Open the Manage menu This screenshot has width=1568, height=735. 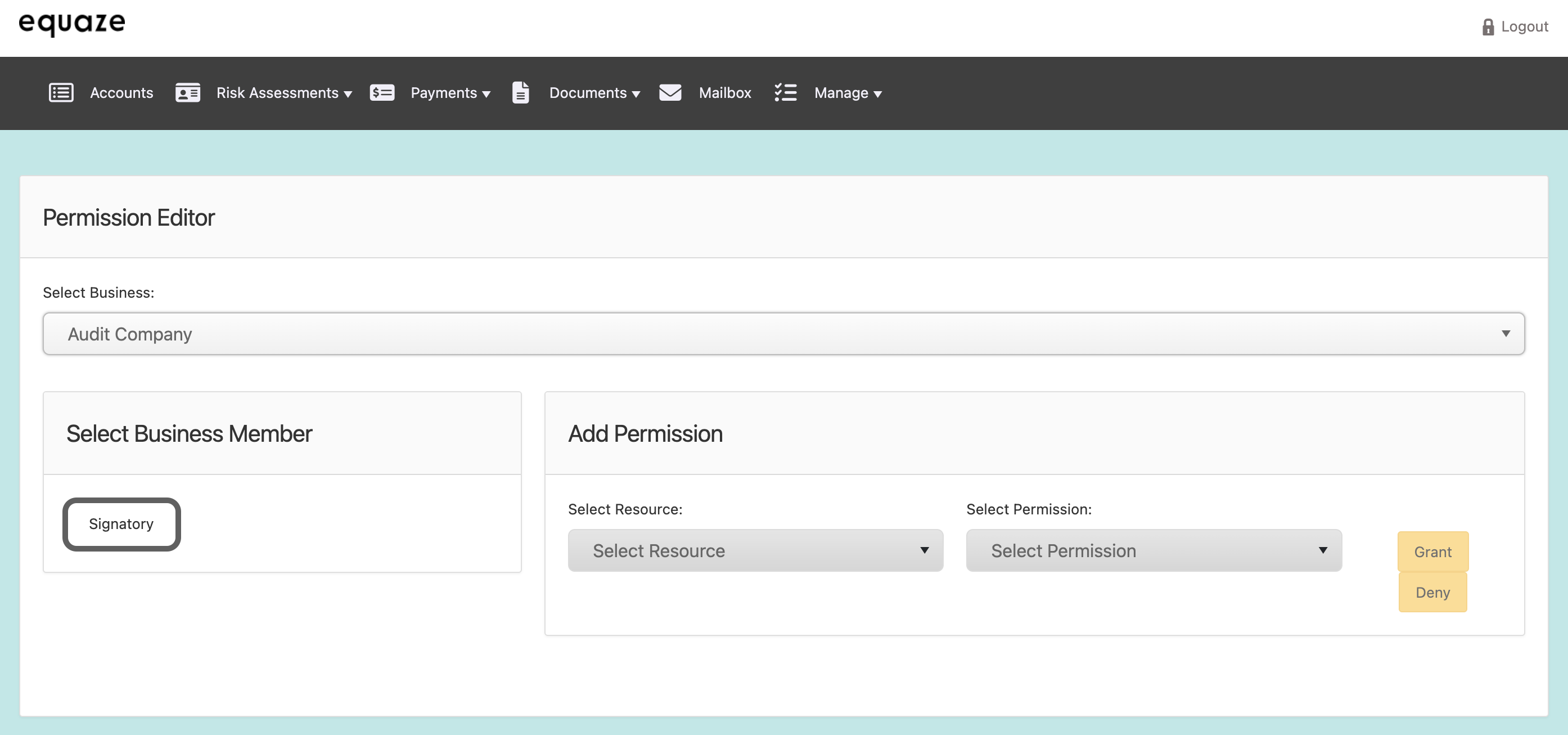tap(848, 92)
